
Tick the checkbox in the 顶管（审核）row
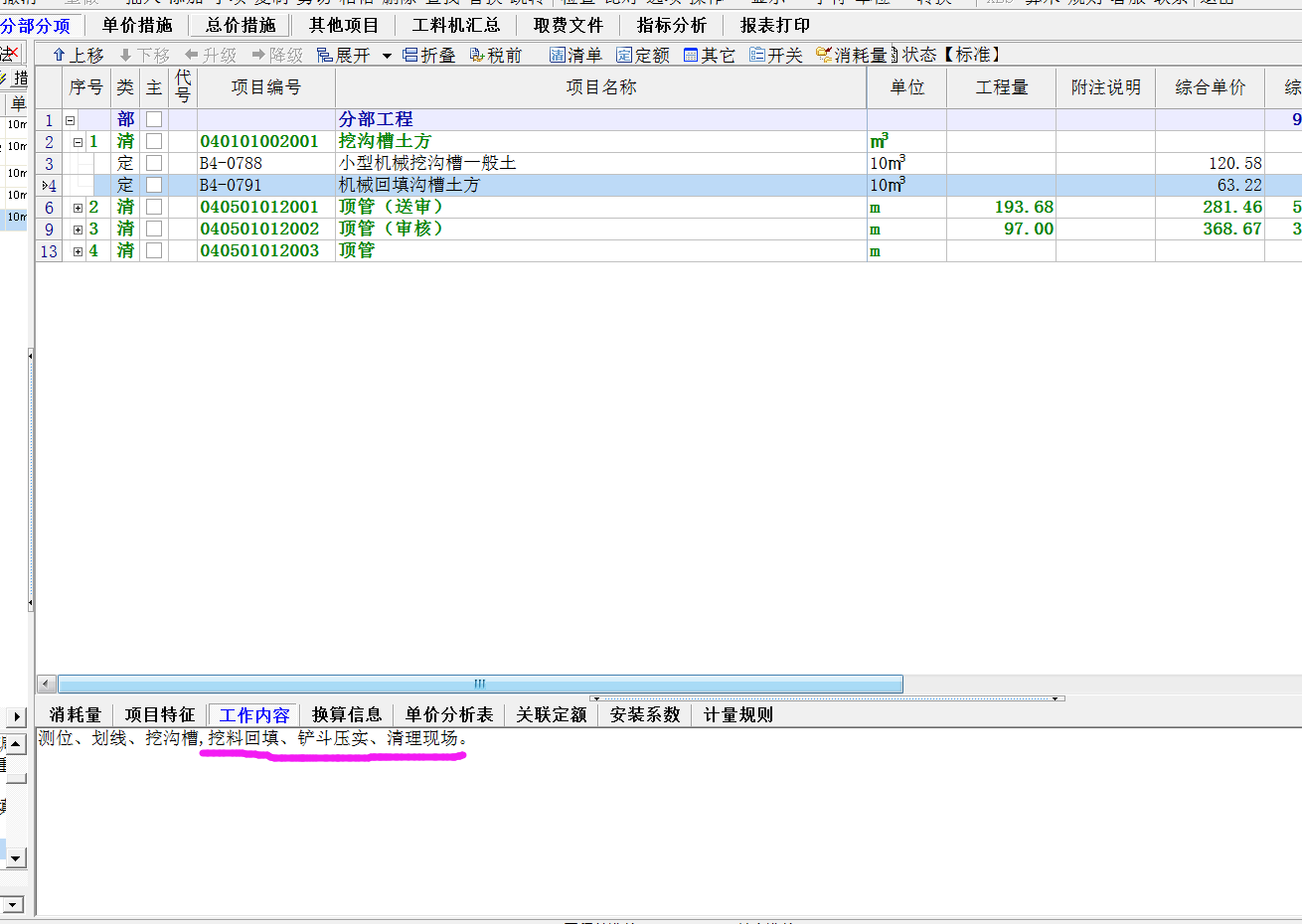(x=154, y=229)
